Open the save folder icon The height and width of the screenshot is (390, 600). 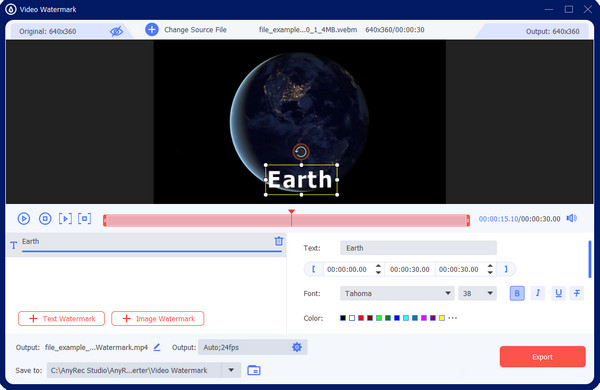(254, 370)
